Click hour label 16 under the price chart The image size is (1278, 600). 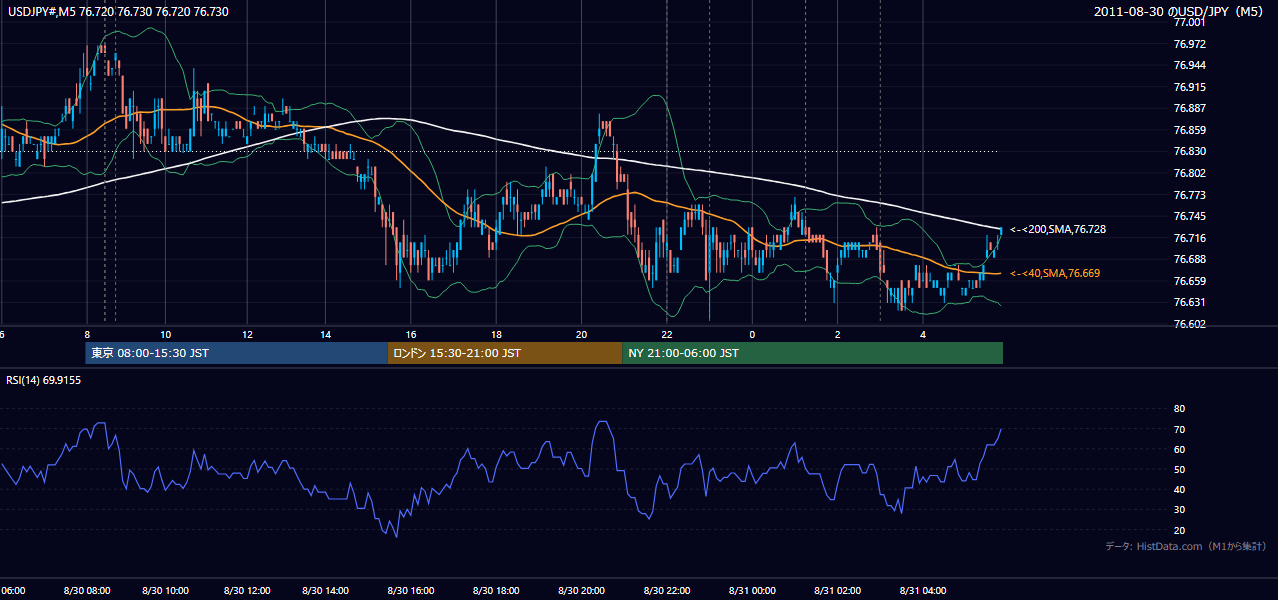(x=411, y=334)
